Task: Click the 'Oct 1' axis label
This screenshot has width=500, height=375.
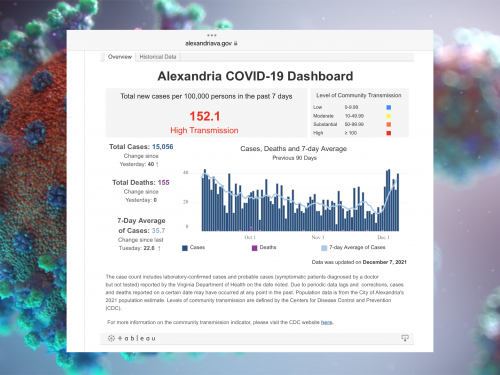Action: pos(250,237)
